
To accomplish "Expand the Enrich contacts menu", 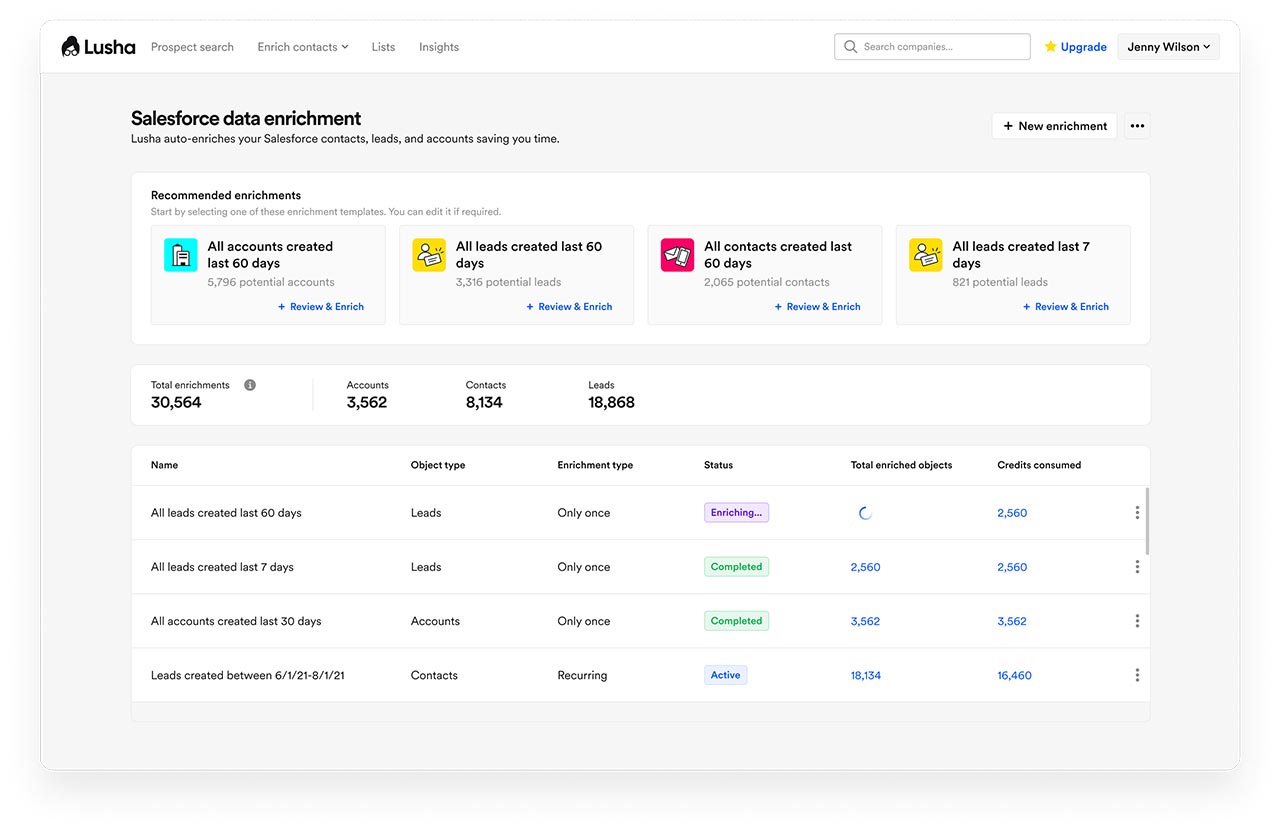I will coord(303,47).
